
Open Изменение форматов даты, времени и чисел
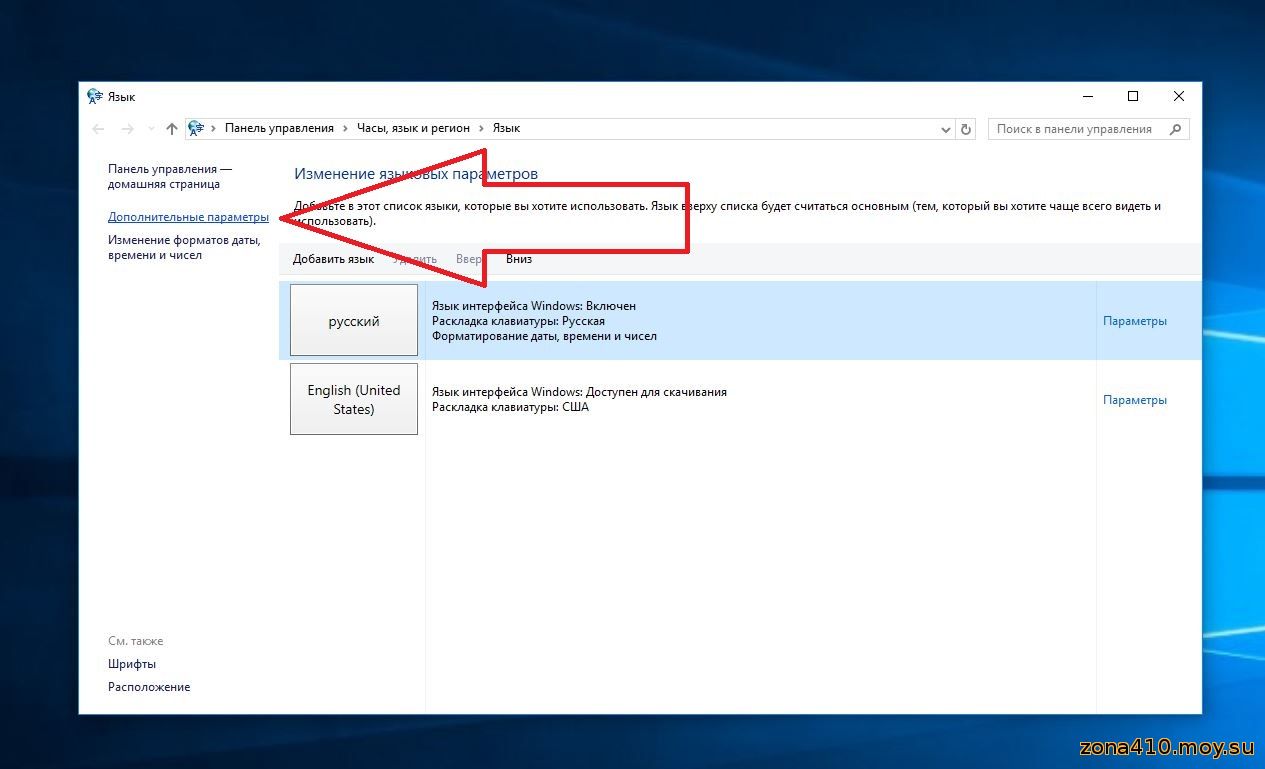[x=184, y=248]
